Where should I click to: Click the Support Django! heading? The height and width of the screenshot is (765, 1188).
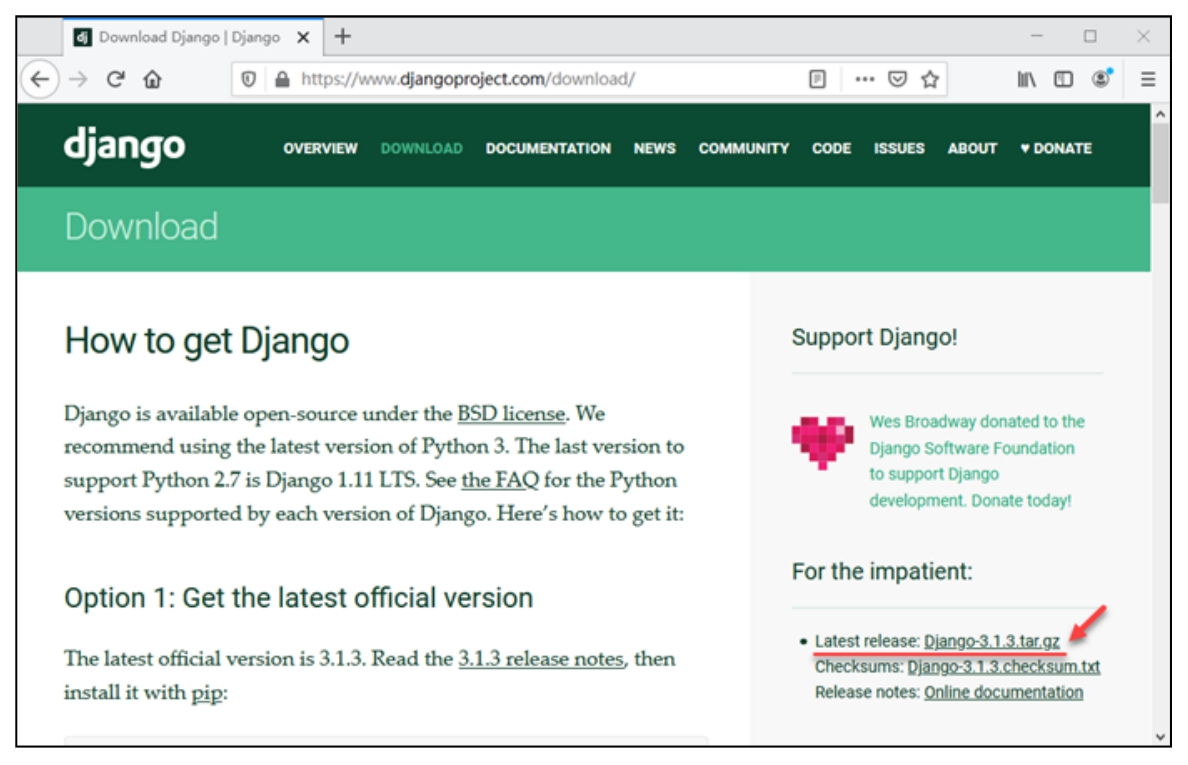tap(874, 337)
